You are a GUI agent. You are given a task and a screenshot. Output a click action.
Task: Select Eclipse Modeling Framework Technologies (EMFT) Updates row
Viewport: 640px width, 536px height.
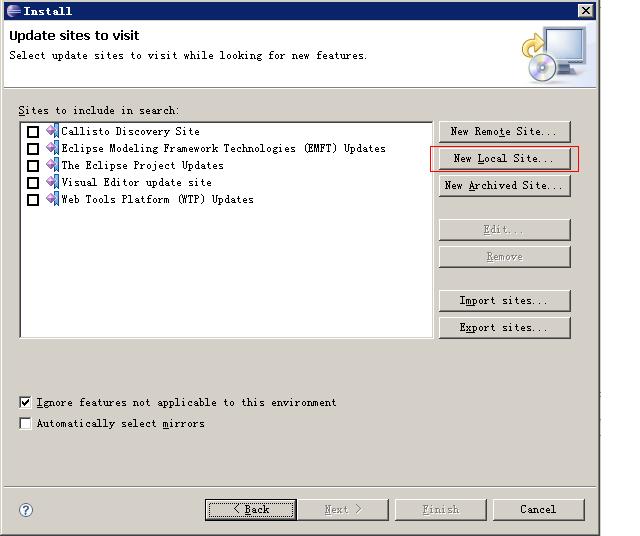[x=223, y=148]
